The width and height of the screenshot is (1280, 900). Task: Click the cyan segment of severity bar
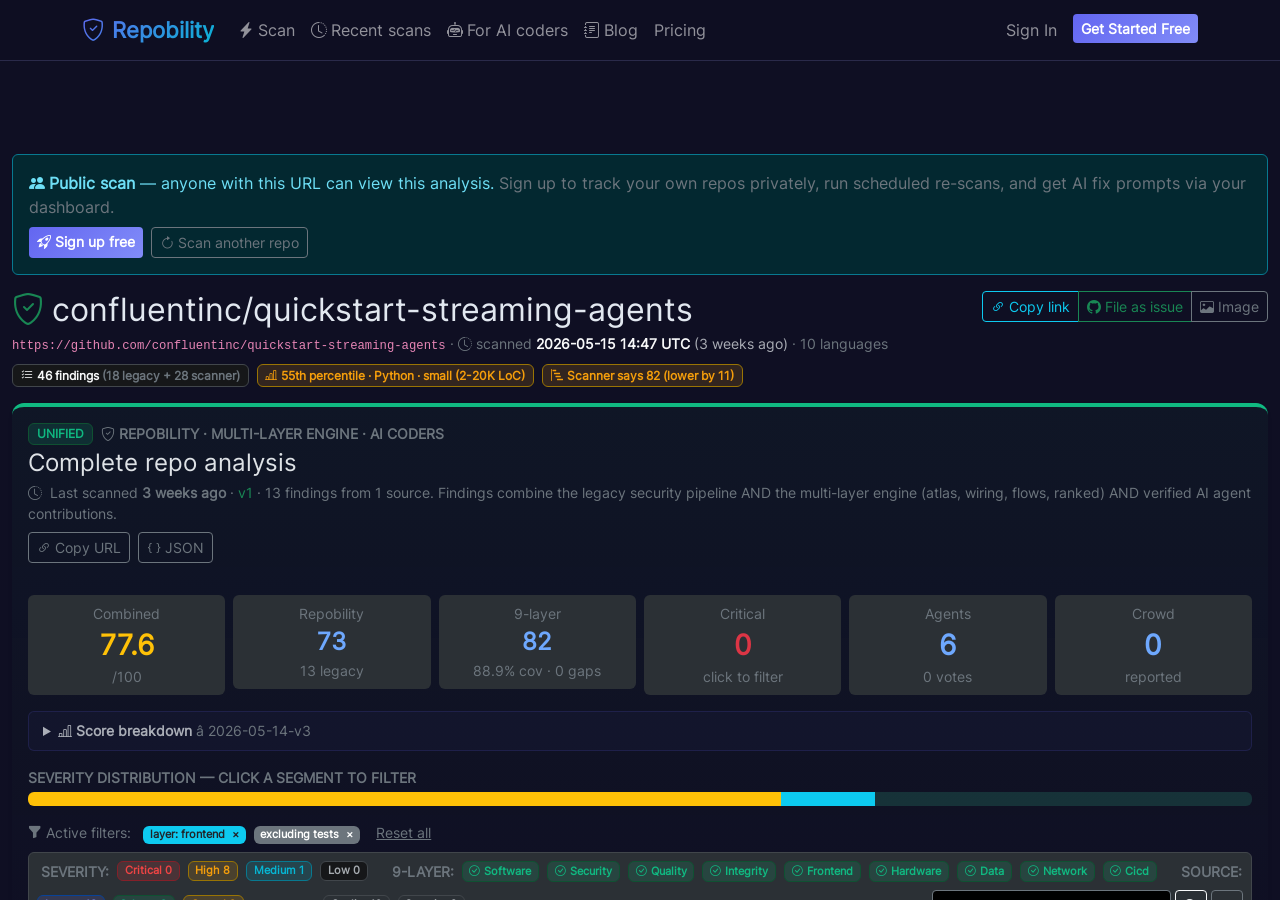click(x=828, y=799)
